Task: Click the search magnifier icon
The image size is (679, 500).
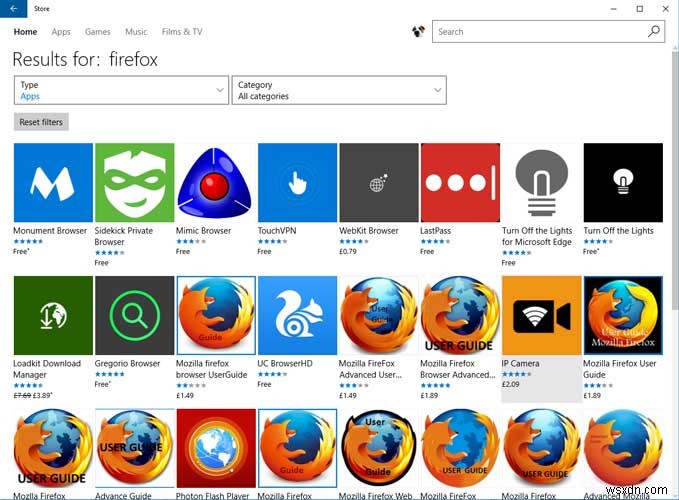Action: pyautogui.click(x=653, y=31)
